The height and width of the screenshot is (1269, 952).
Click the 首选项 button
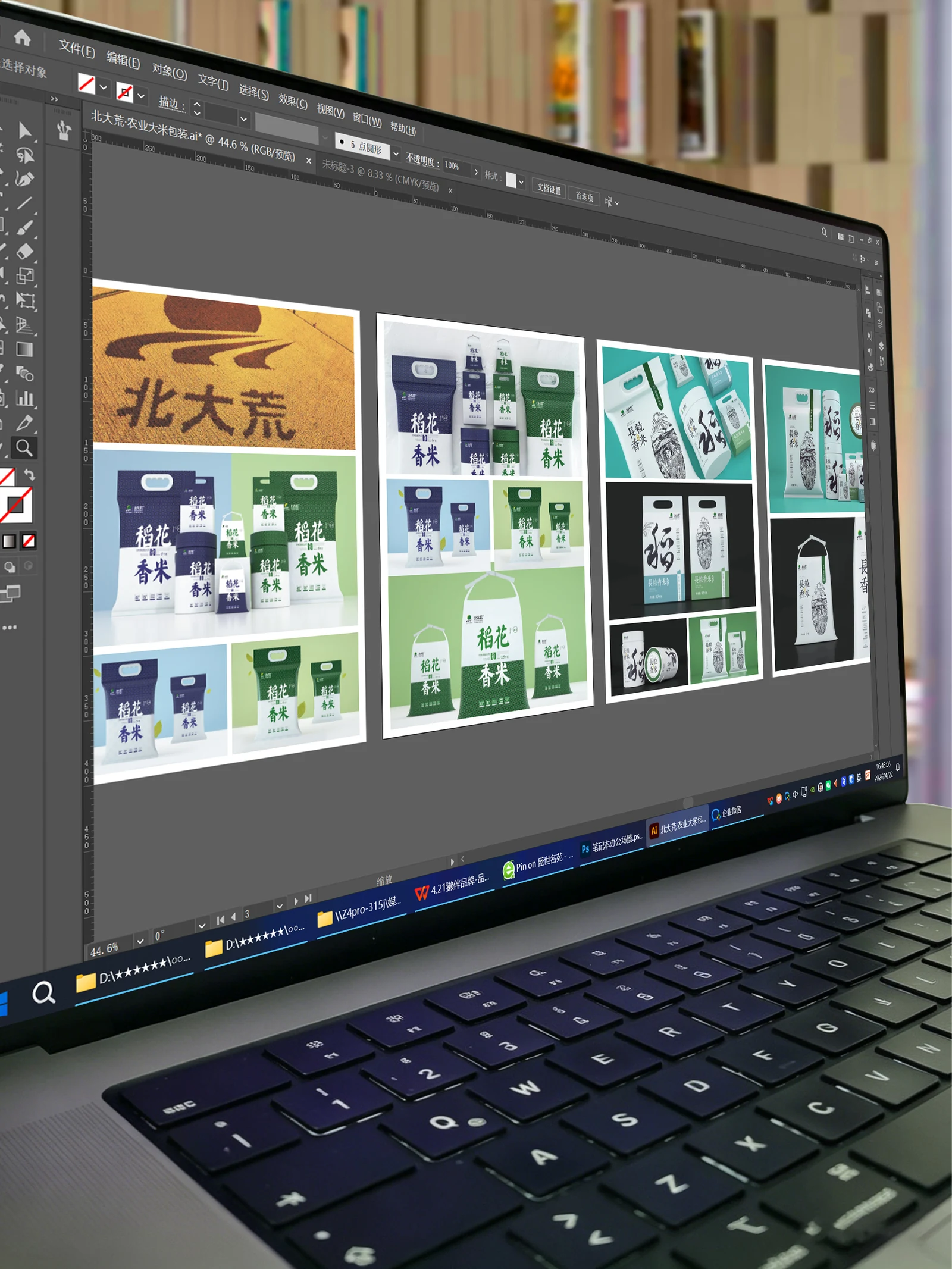[x=584, y=196]
